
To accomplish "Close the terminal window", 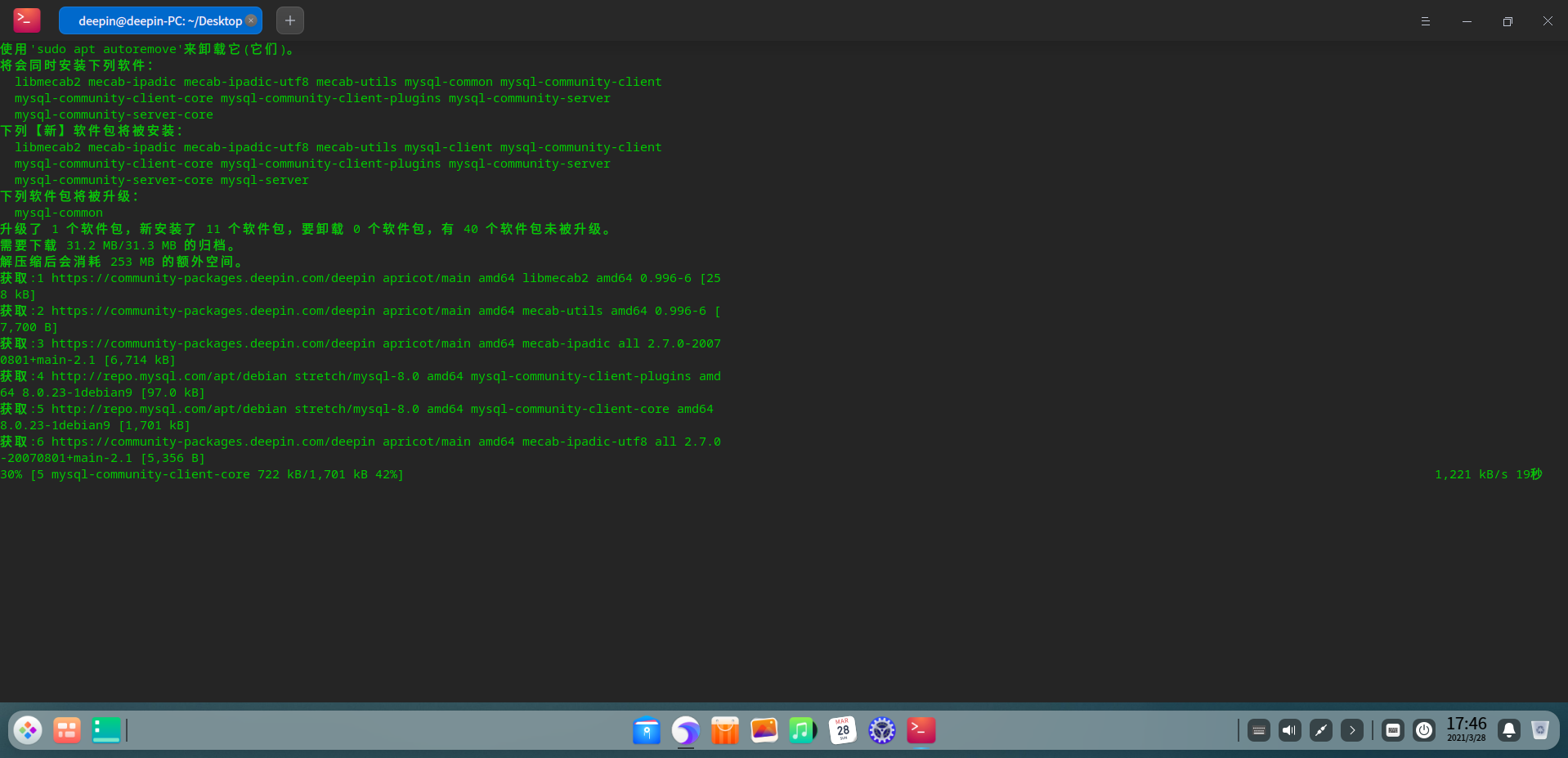I will tap(1548, 21).
